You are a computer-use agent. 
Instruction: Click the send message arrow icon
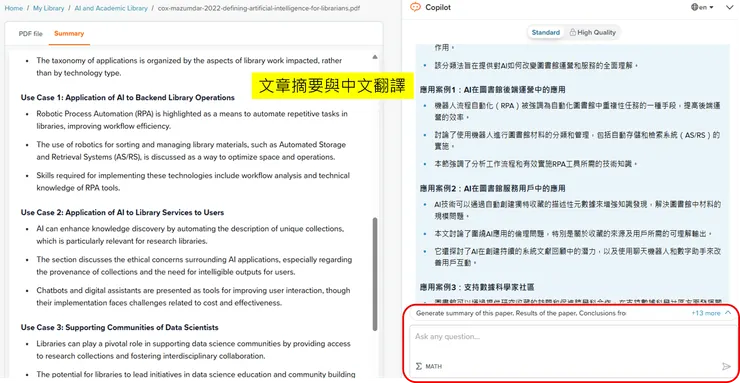pyautogui.click(x=726, y=366)
